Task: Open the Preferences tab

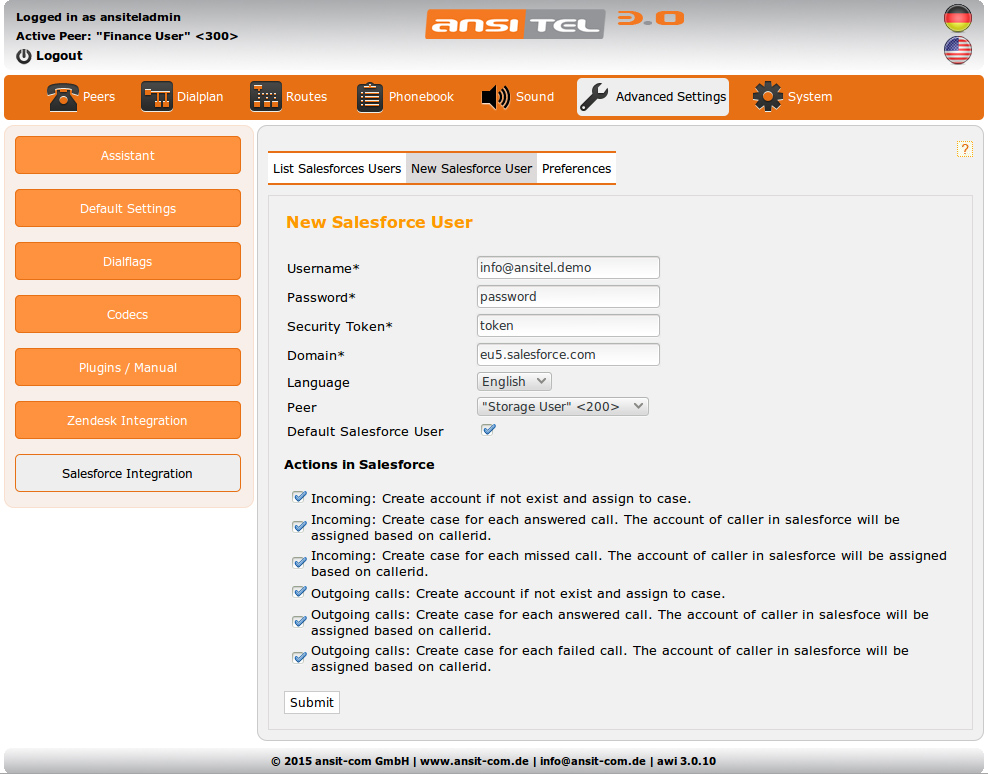Action: pos(576,169)
